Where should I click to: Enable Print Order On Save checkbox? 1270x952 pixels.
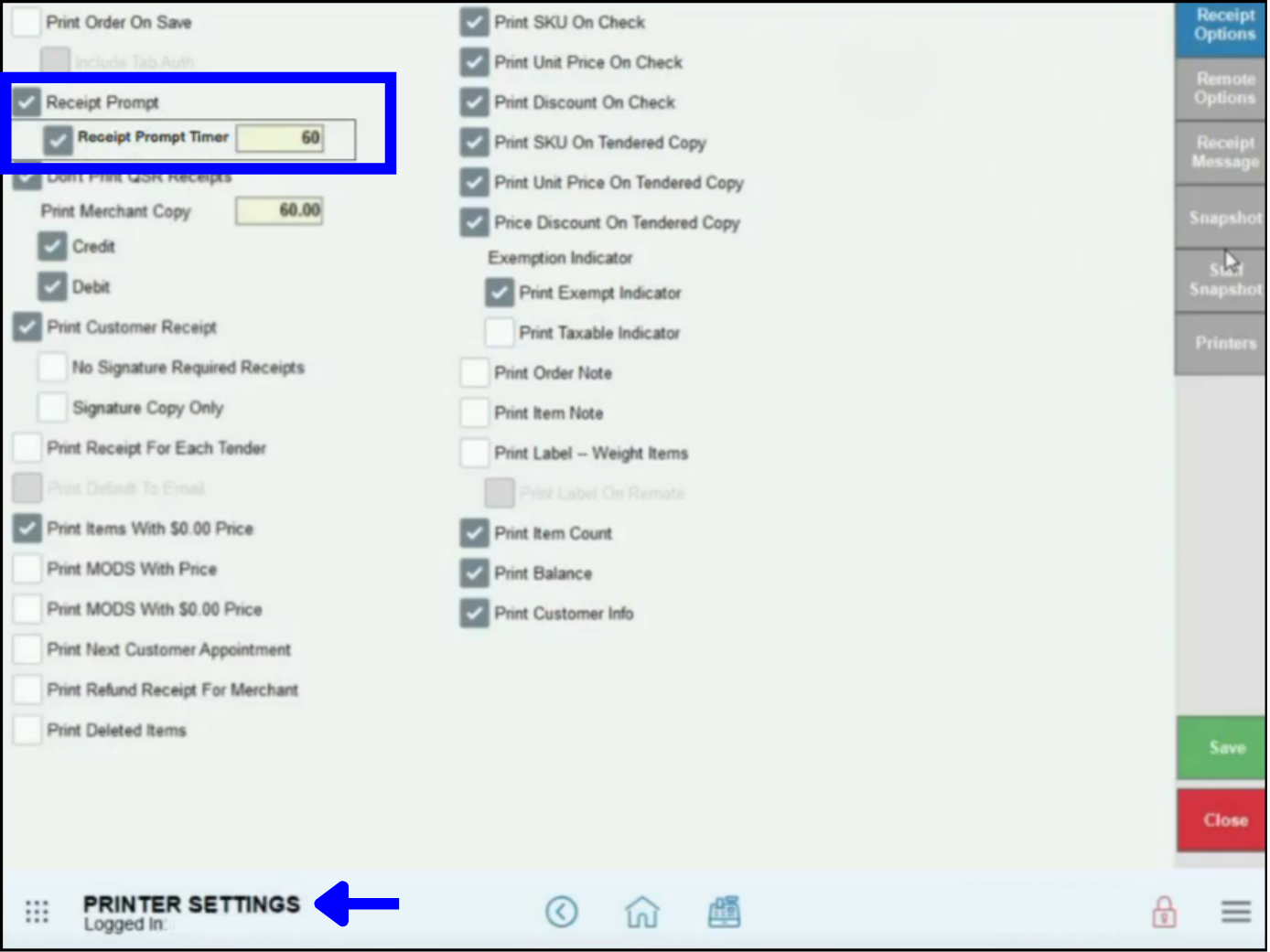tap(27, 22)
